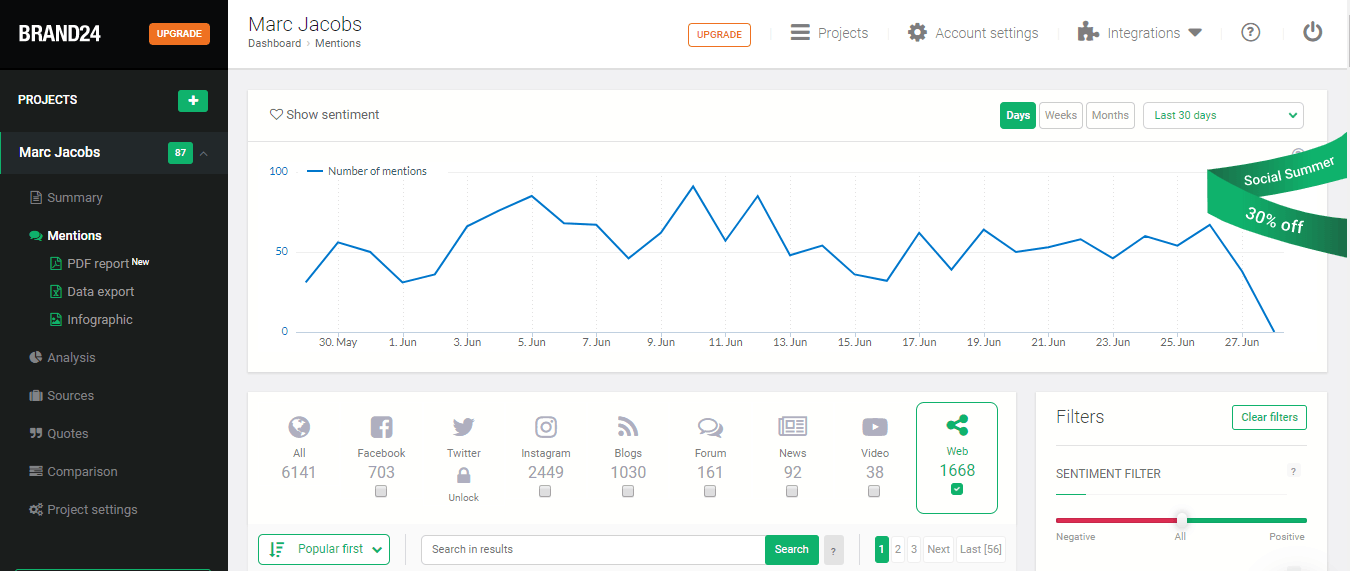Viewport: 1350px width, 571px height.
Task: Open the Popular first sort dropdown
Action: click(x=324, y=549)
